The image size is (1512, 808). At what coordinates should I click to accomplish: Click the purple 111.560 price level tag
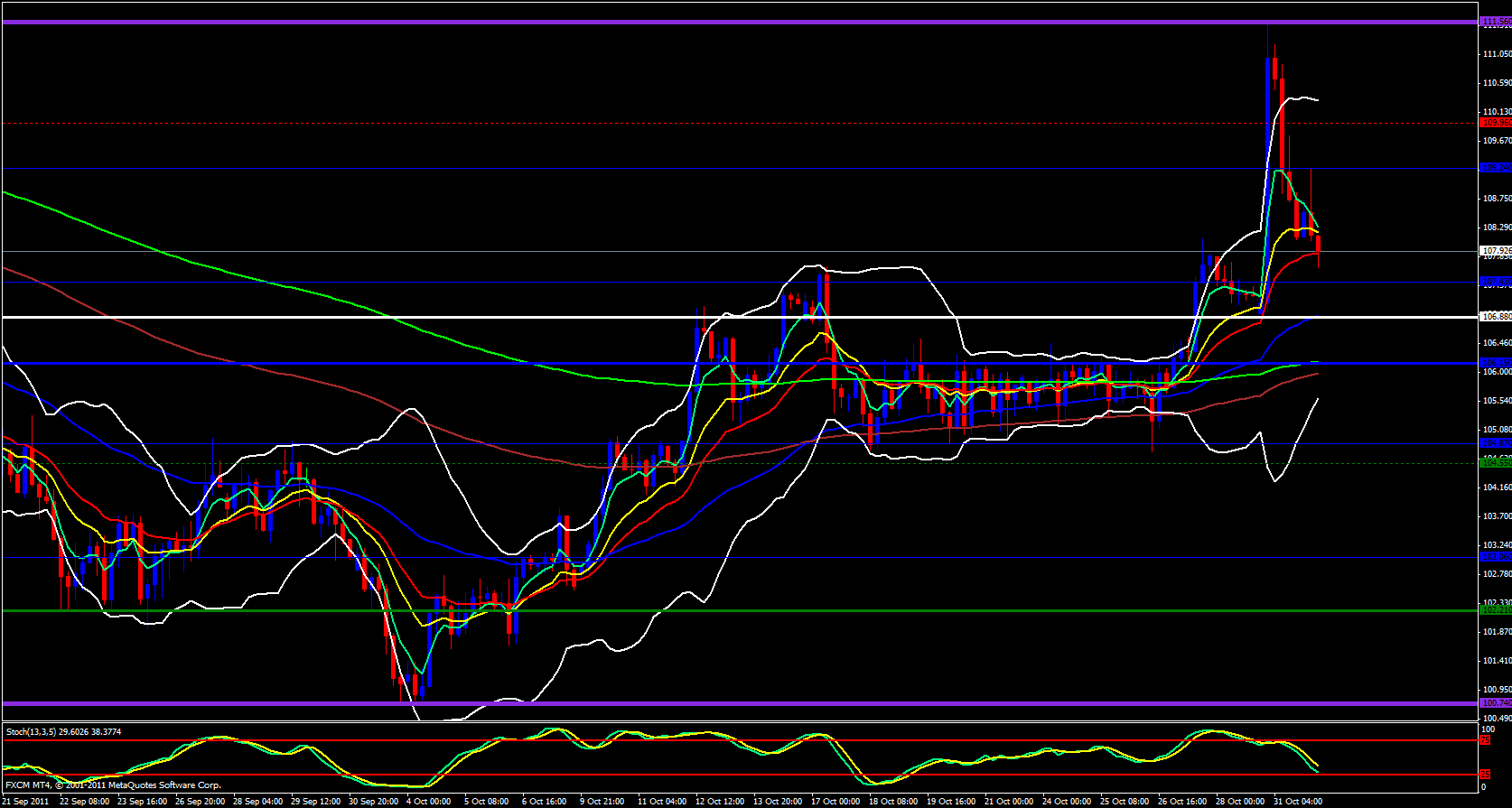click(x=1495, y=22)
